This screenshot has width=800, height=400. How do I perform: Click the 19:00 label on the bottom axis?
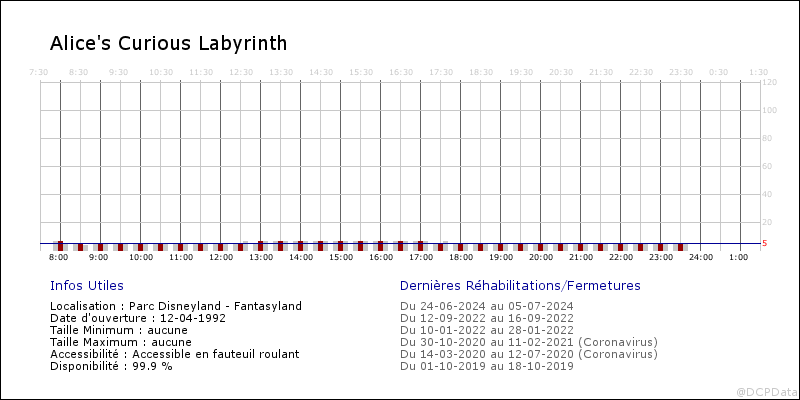coord(501,258)
